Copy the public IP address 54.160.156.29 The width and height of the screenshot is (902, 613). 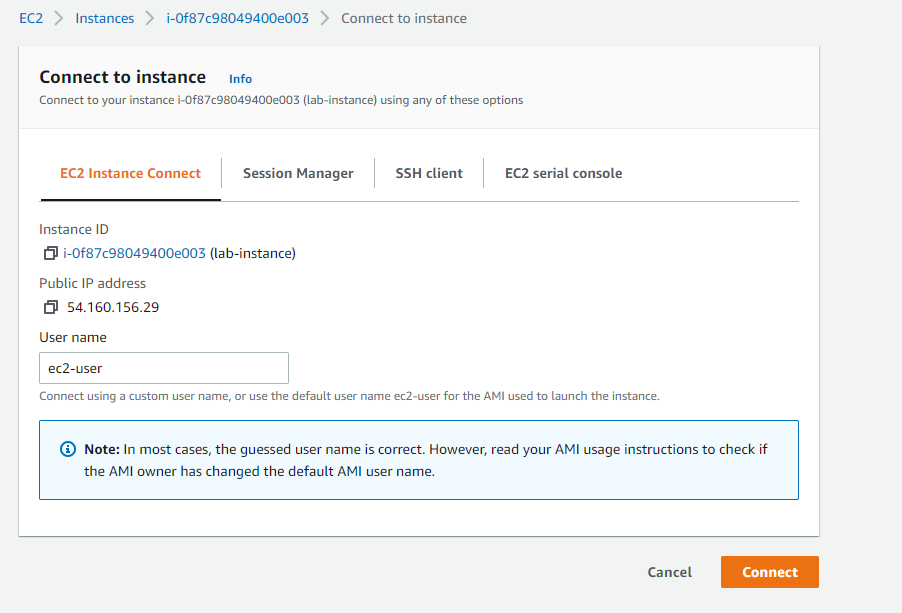tap(50, 307)
